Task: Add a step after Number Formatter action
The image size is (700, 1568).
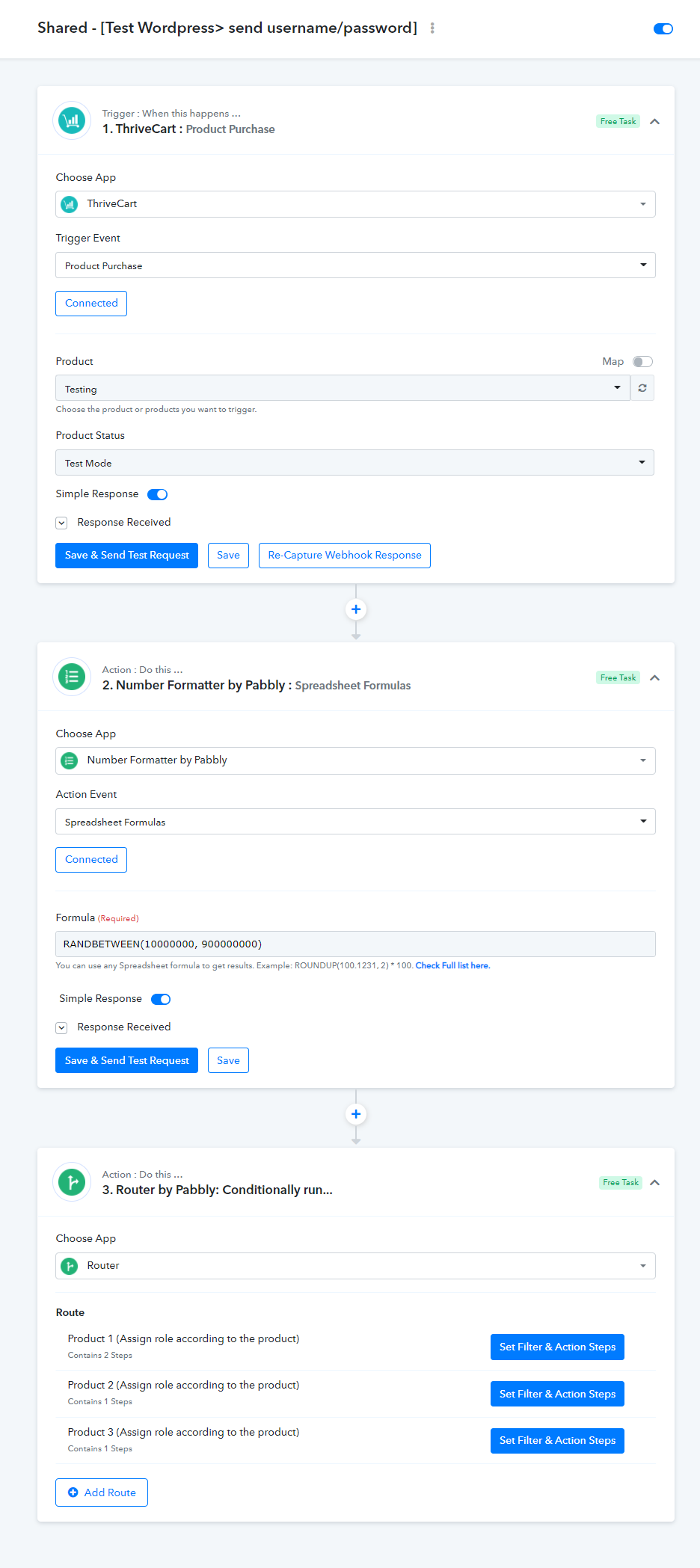Action: (356, 1114)
